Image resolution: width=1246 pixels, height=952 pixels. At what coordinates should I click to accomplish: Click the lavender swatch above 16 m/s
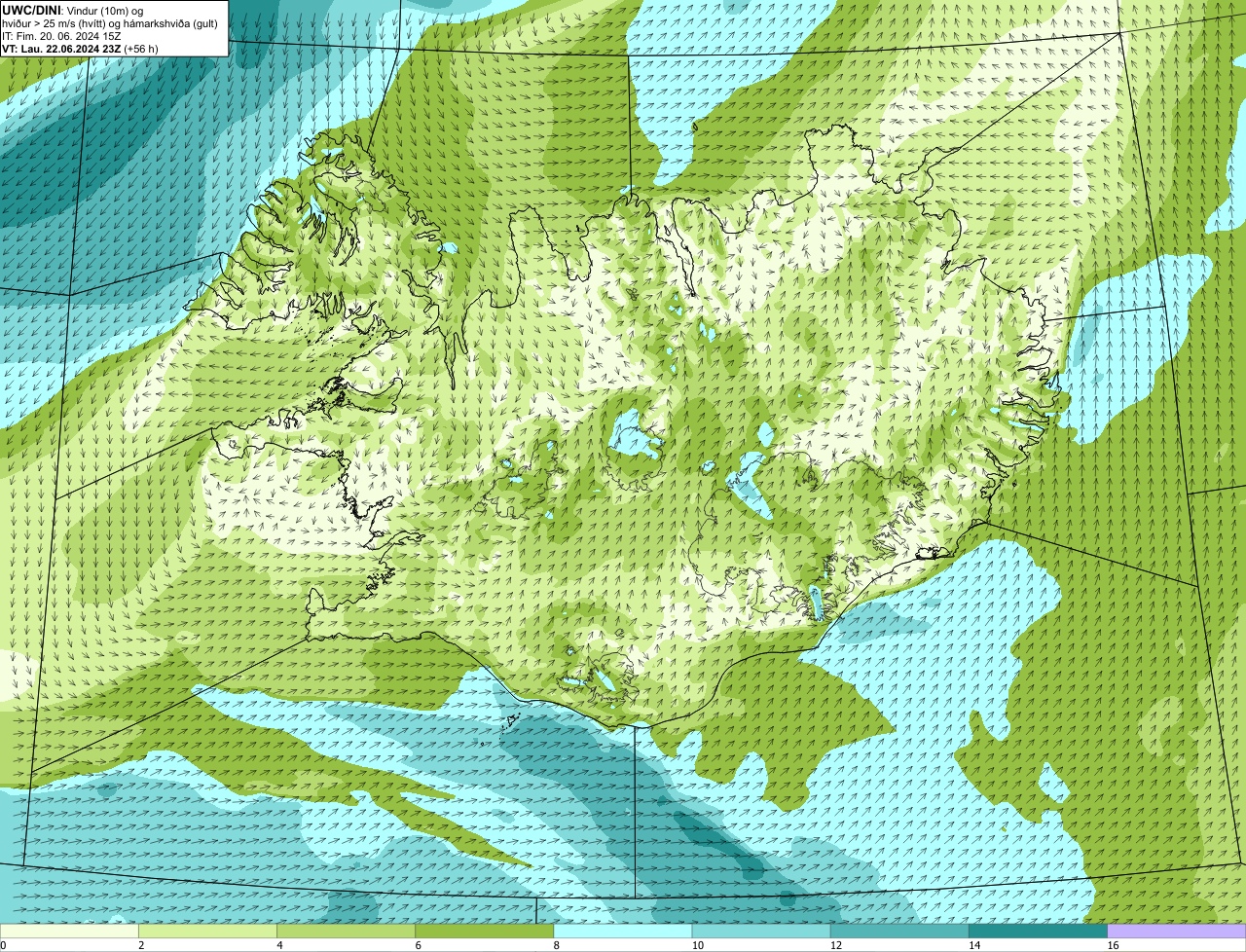click(1177, 931)
